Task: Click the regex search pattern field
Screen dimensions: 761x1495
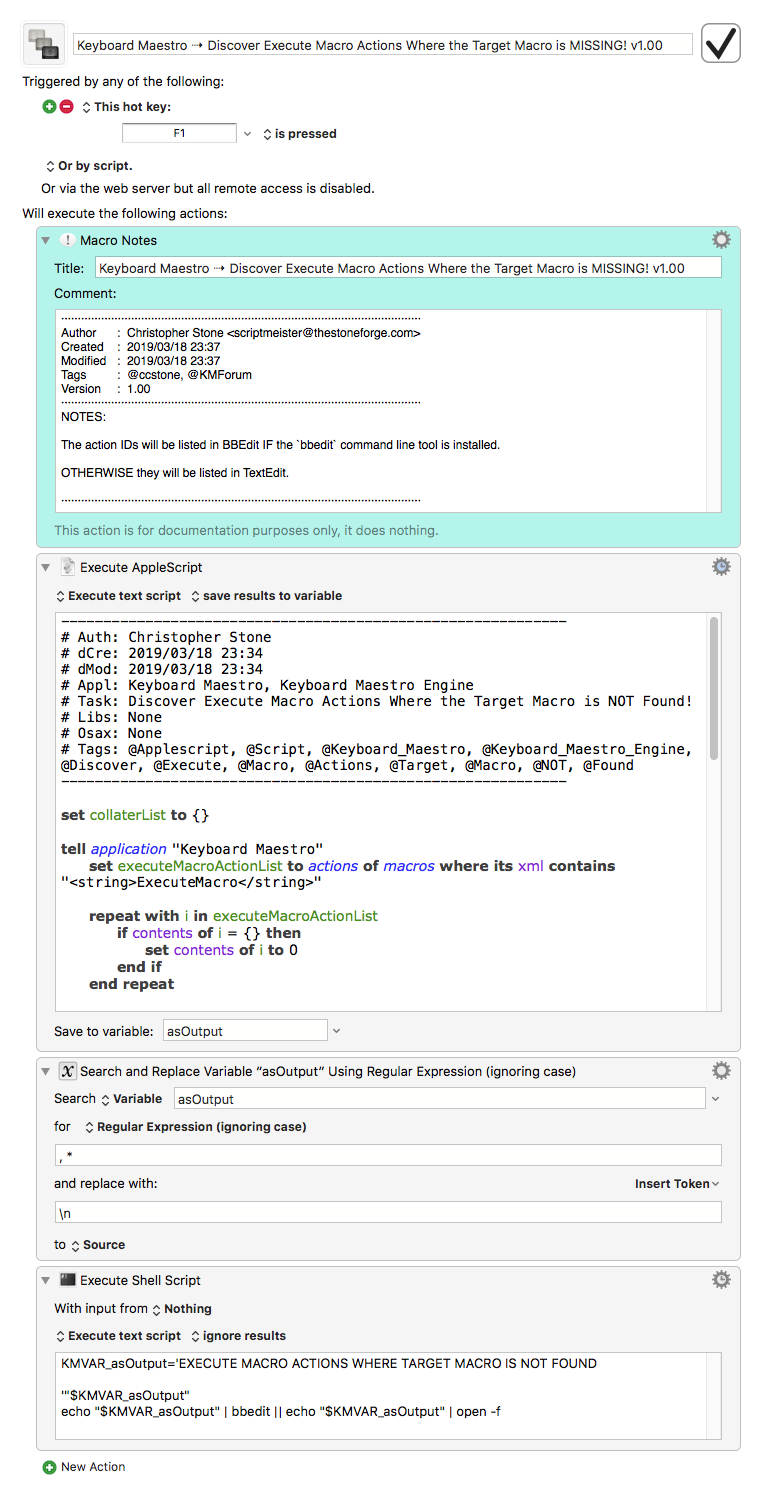Action: point(388,1156)
